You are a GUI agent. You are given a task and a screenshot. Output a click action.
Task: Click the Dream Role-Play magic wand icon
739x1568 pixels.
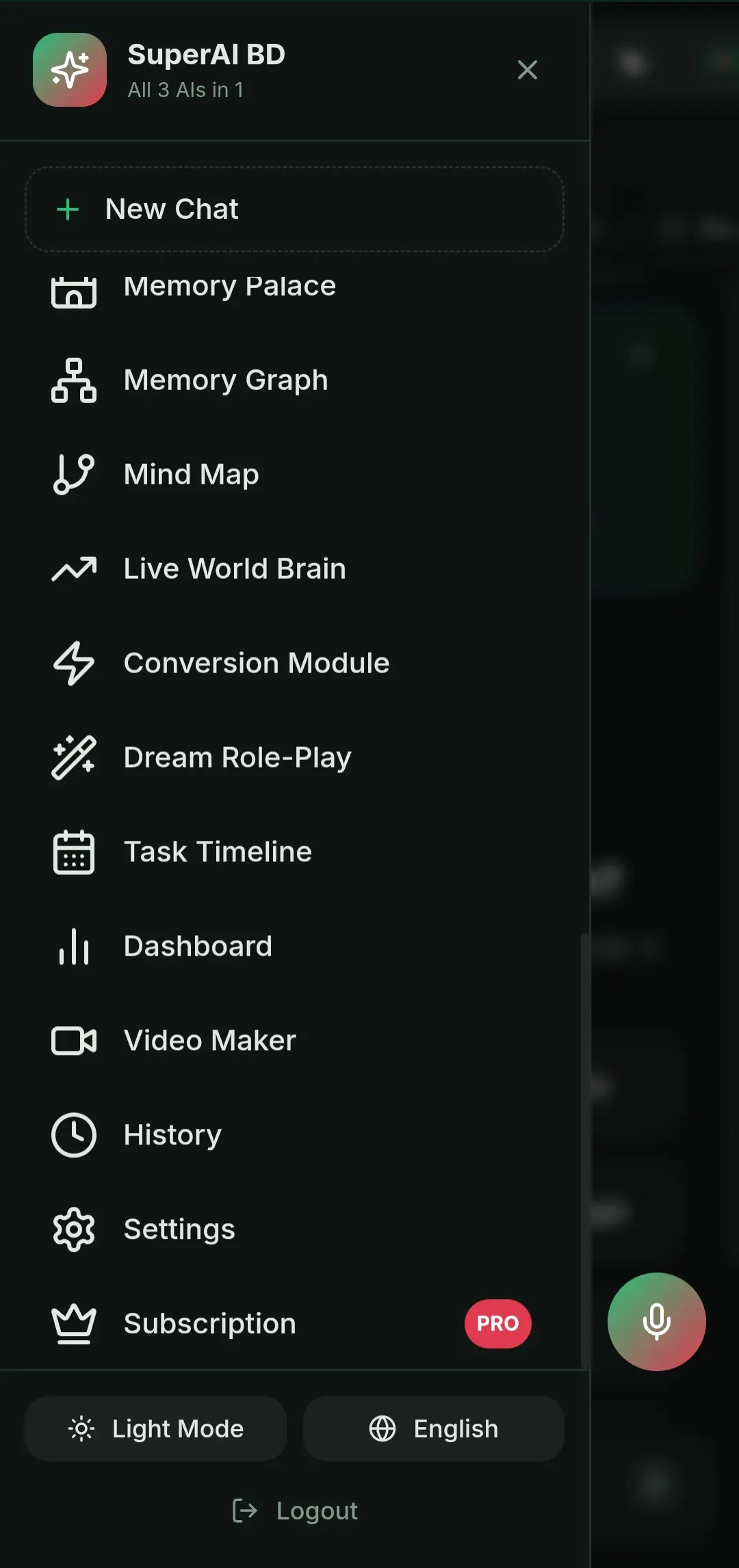click(74, 758)
